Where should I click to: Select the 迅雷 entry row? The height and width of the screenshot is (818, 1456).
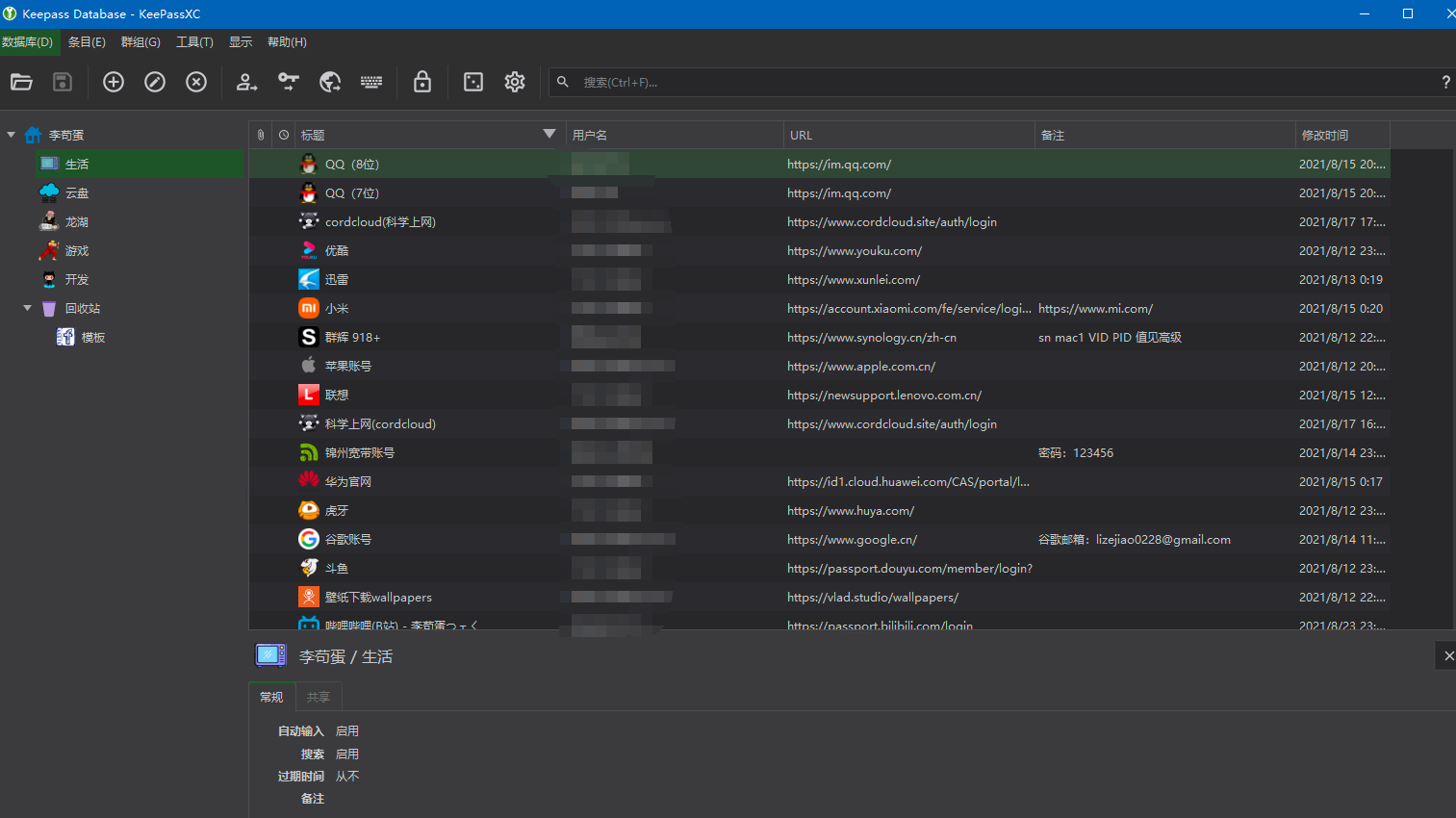click(x=819, y=279)
